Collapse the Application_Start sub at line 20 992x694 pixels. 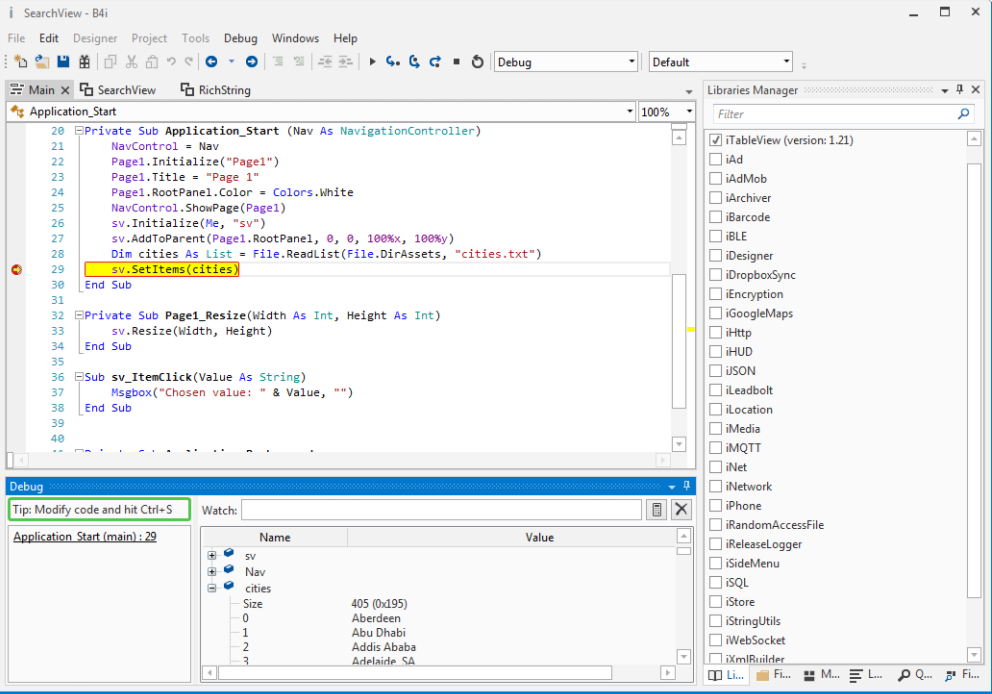(79, 130)
